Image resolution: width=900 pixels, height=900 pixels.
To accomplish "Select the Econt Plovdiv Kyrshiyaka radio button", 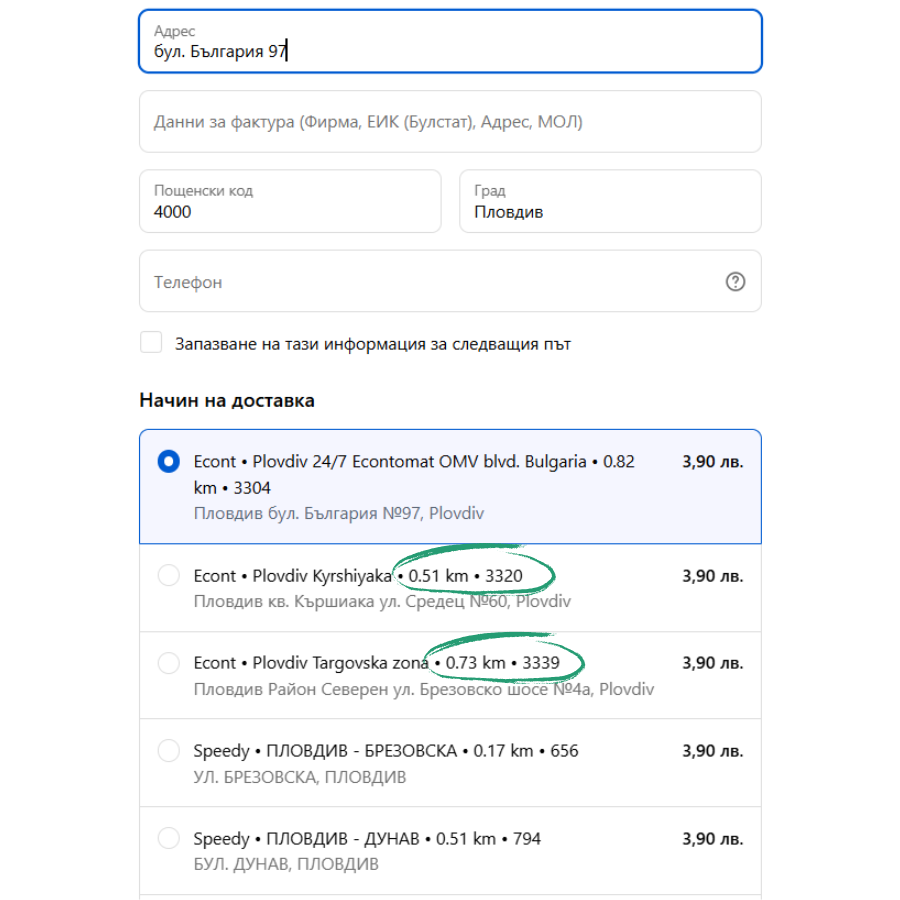I will click(x=169, y=575).
